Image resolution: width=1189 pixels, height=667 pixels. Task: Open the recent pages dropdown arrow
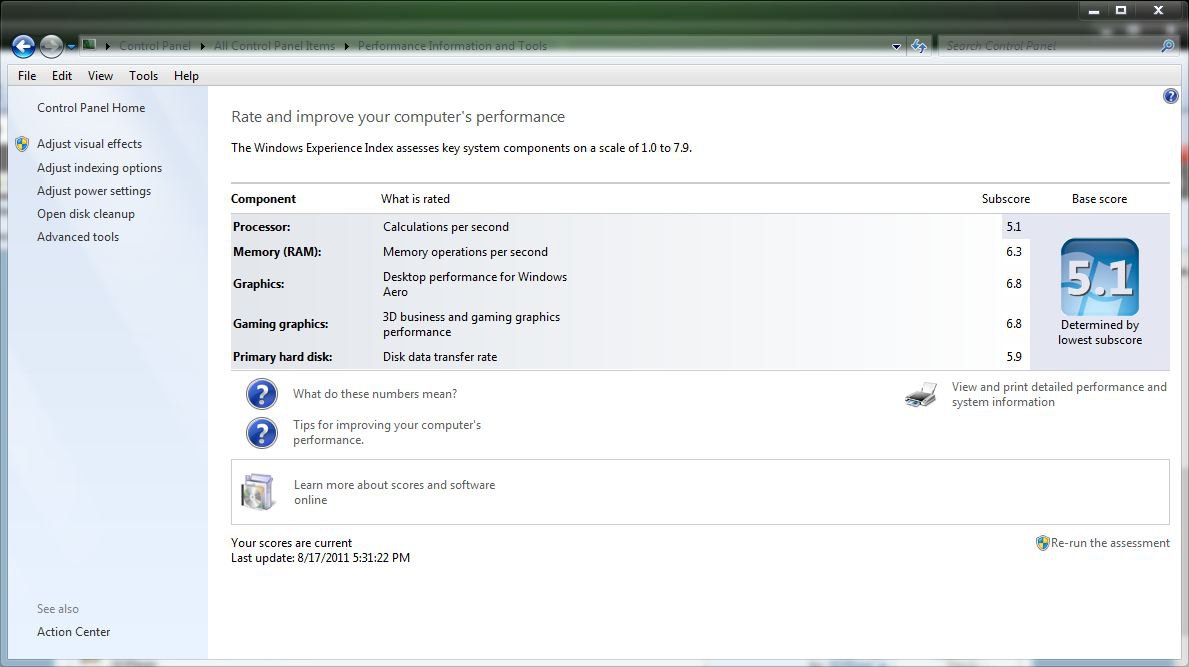(x=71, y=46)
